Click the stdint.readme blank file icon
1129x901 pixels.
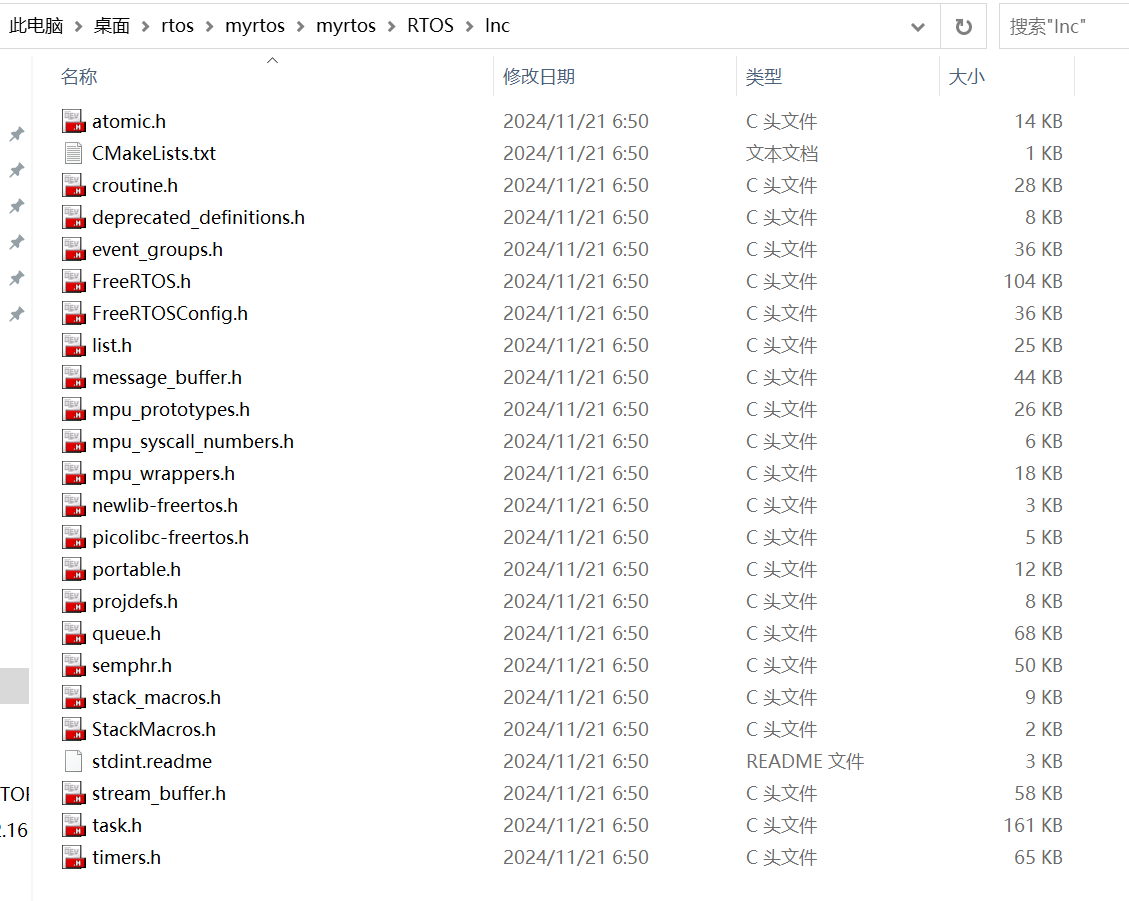pyautogui.click(x=73, y=761)
